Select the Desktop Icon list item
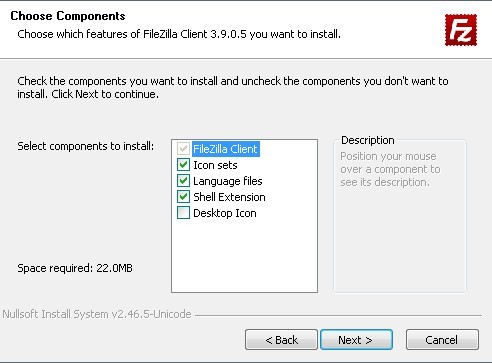This screenshot has width=492, height=363. [x=225, y=213]
